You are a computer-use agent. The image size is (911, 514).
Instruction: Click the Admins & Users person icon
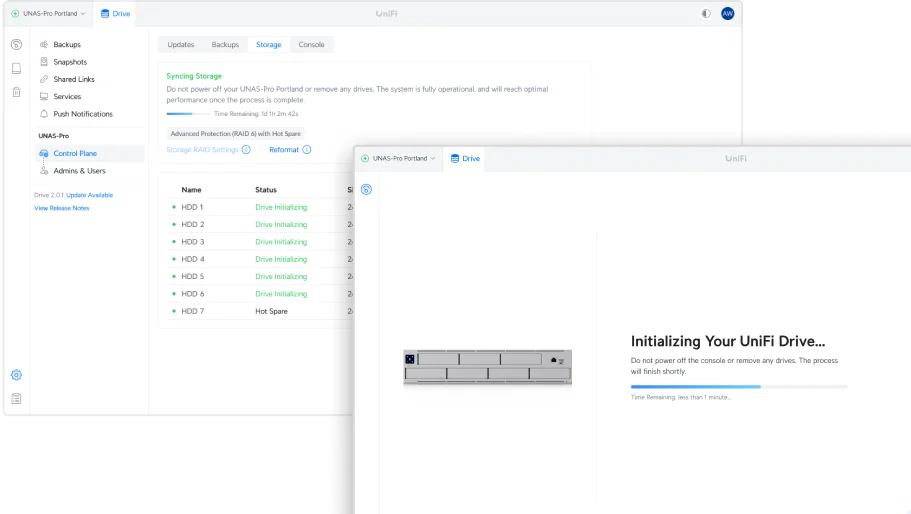[x=44, y=171]
